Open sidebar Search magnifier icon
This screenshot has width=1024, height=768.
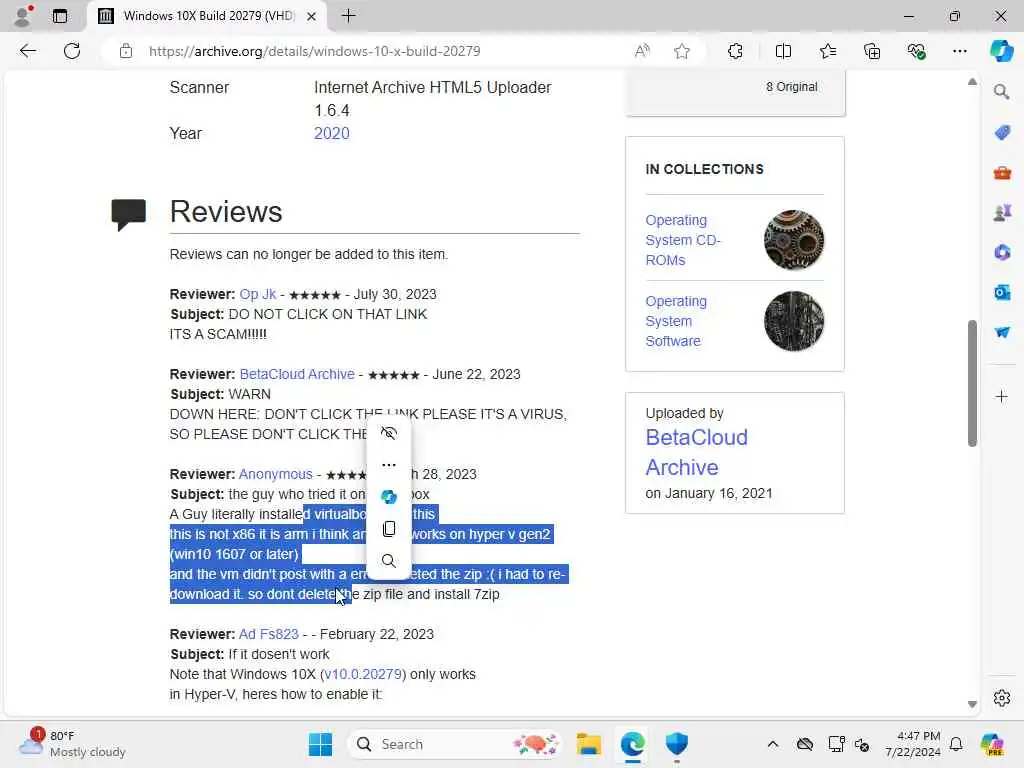[x=1002, y=91]
